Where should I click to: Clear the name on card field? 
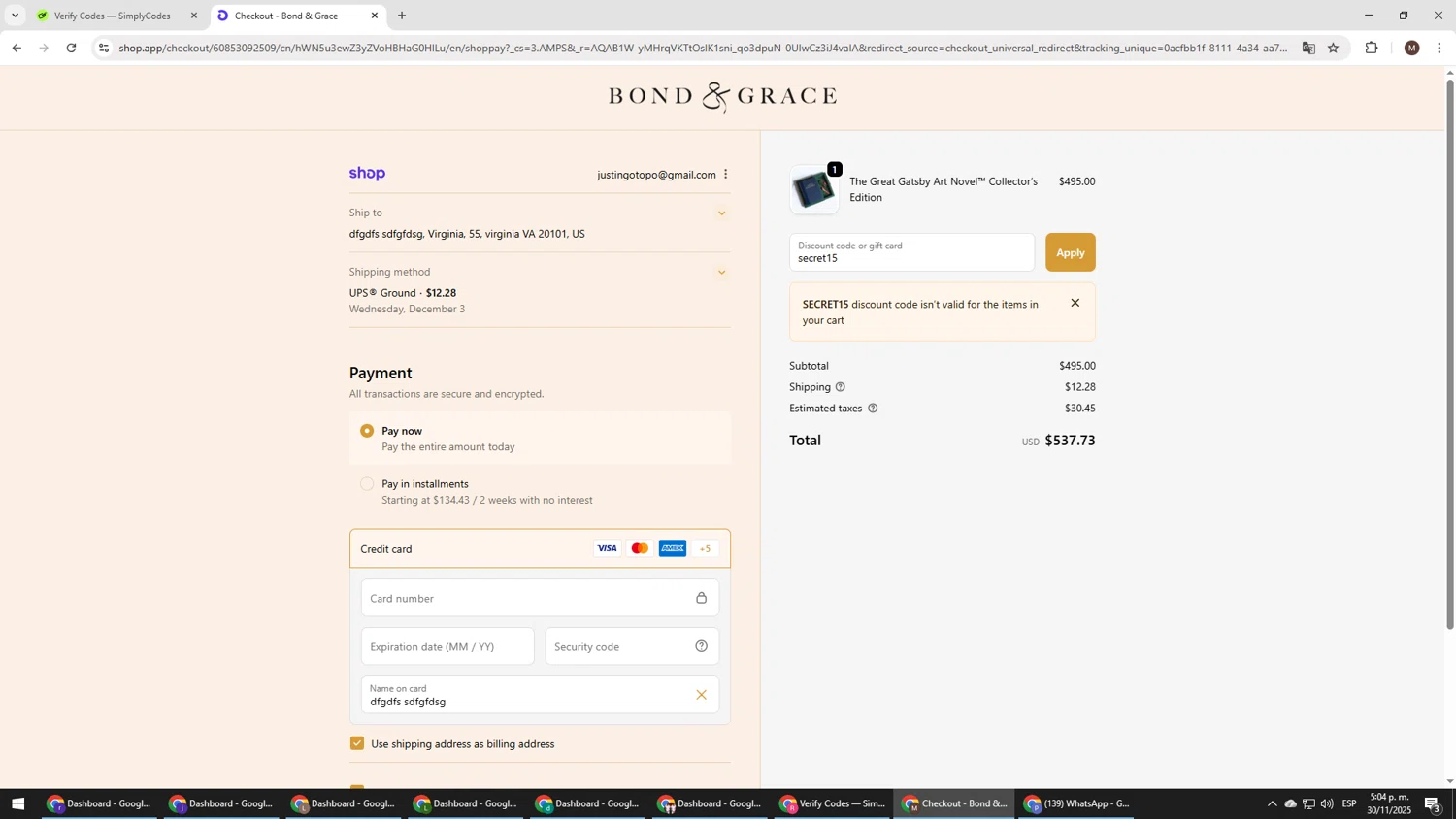click(701, 695)
